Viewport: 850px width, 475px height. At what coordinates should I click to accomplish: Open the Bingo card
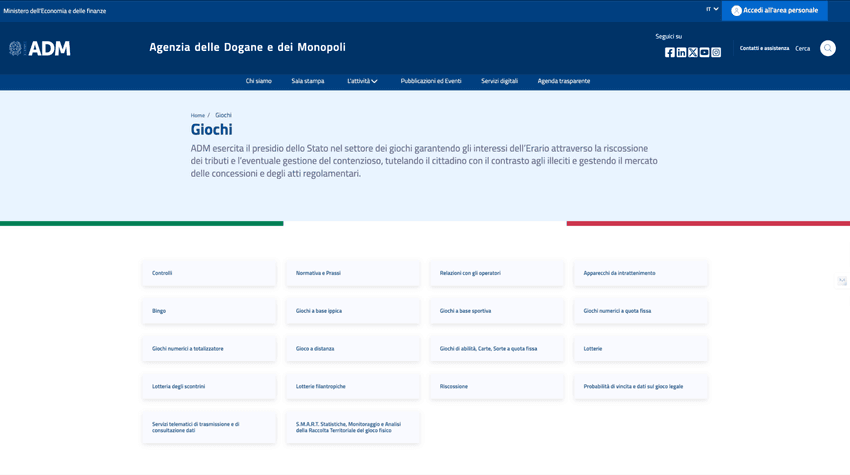tap(209, 311)
